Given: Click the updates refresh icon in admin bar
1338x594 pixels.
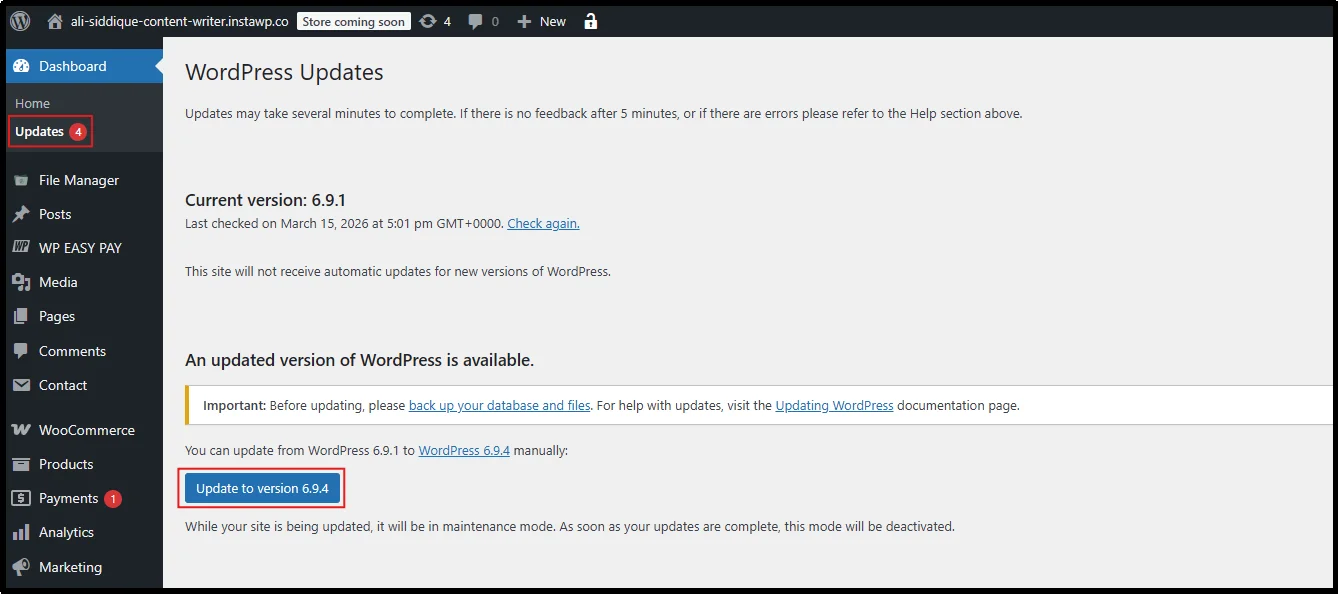Looking at the screenshot, I should [428, 21].
